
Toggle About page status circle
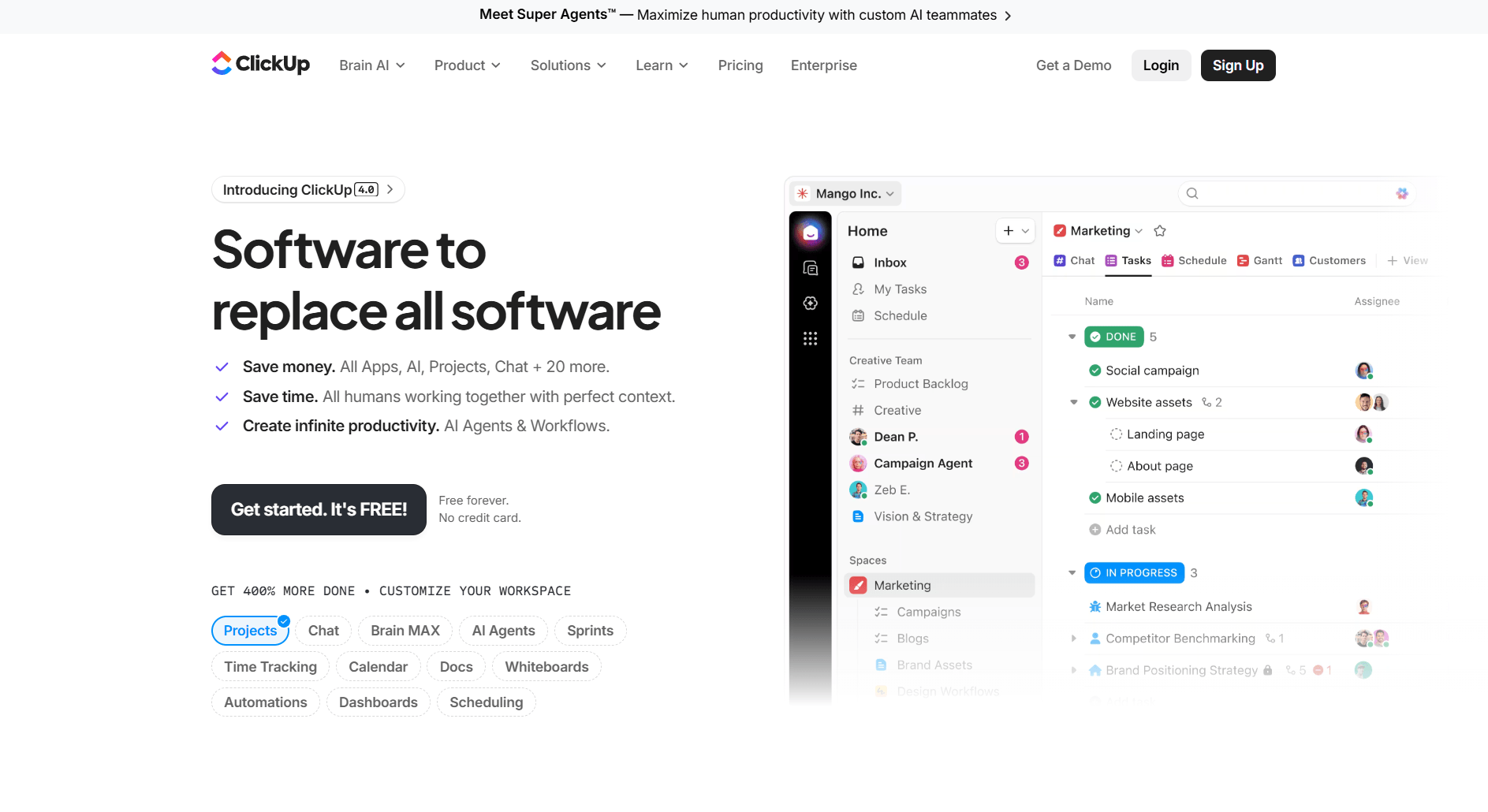(x=1117, y=466)
